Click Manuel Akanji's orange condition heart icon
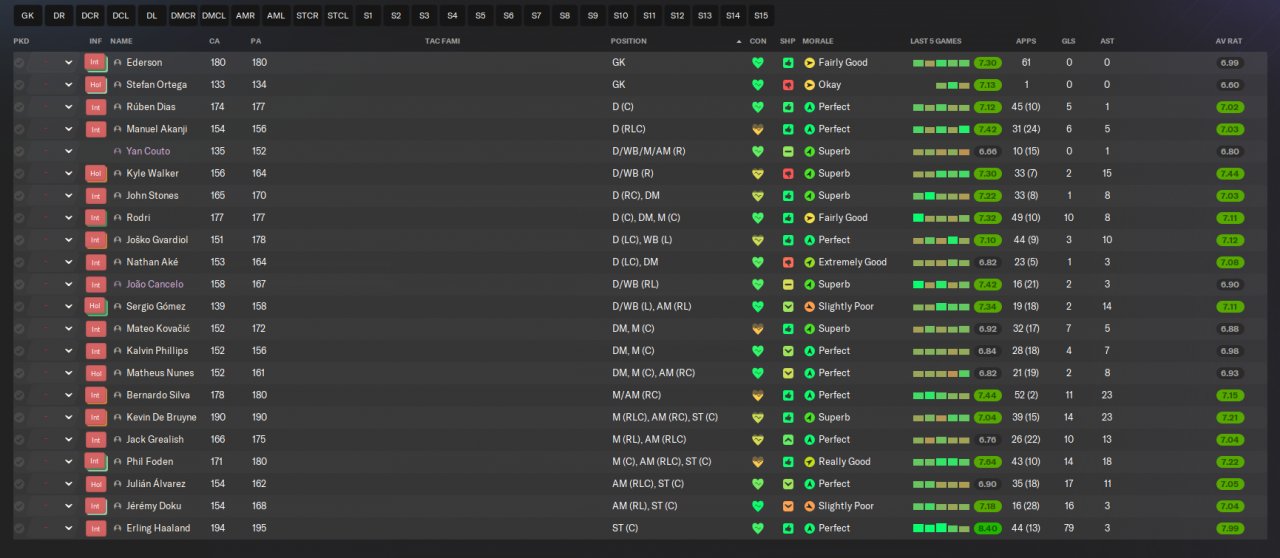Viewport: 1280px width, 558px height. click(758, 129)
